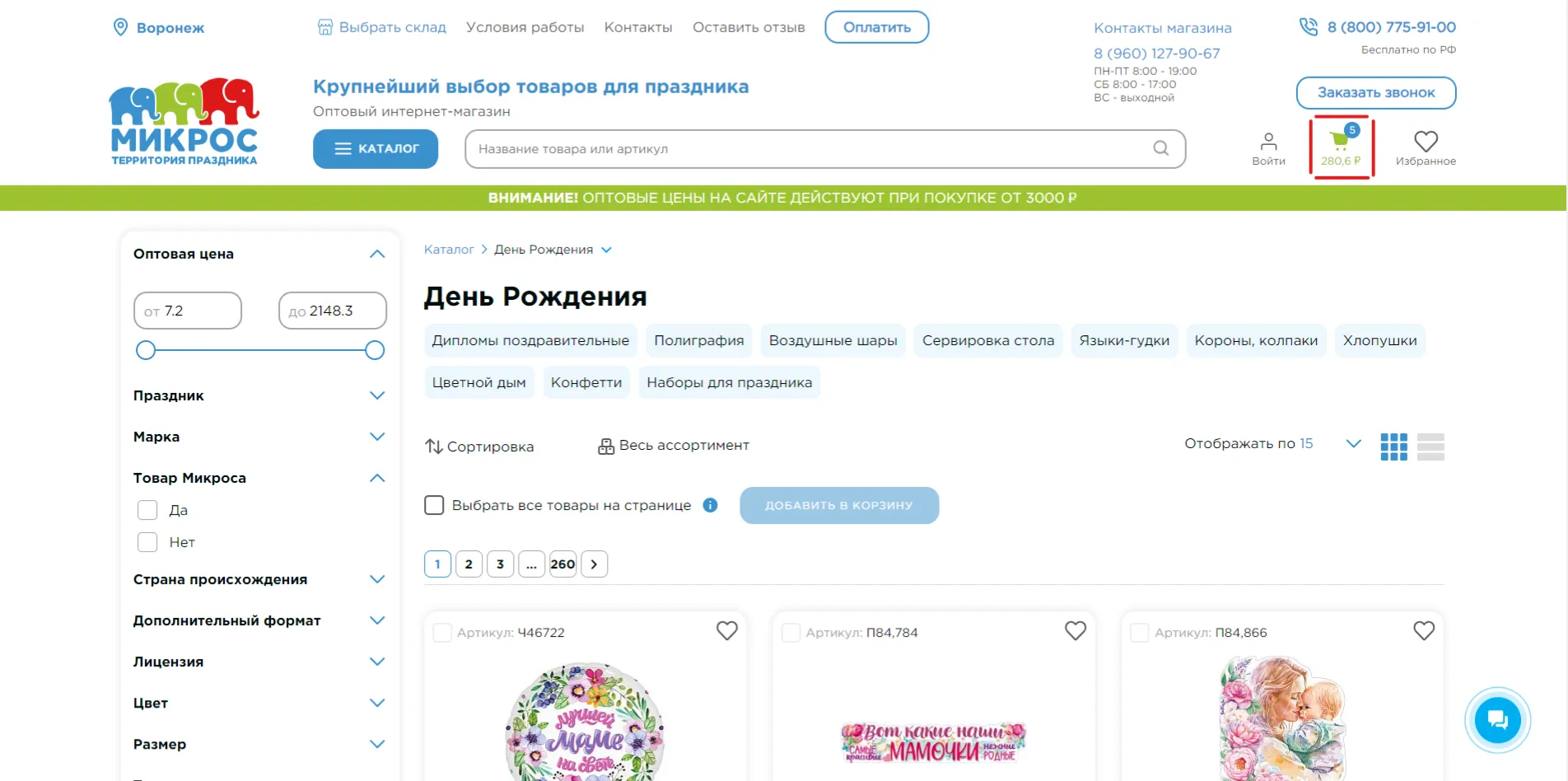This screenshot has height=781, width=1568.
Task: Open the live chat bubble icon
Action: click(1497, 720)
